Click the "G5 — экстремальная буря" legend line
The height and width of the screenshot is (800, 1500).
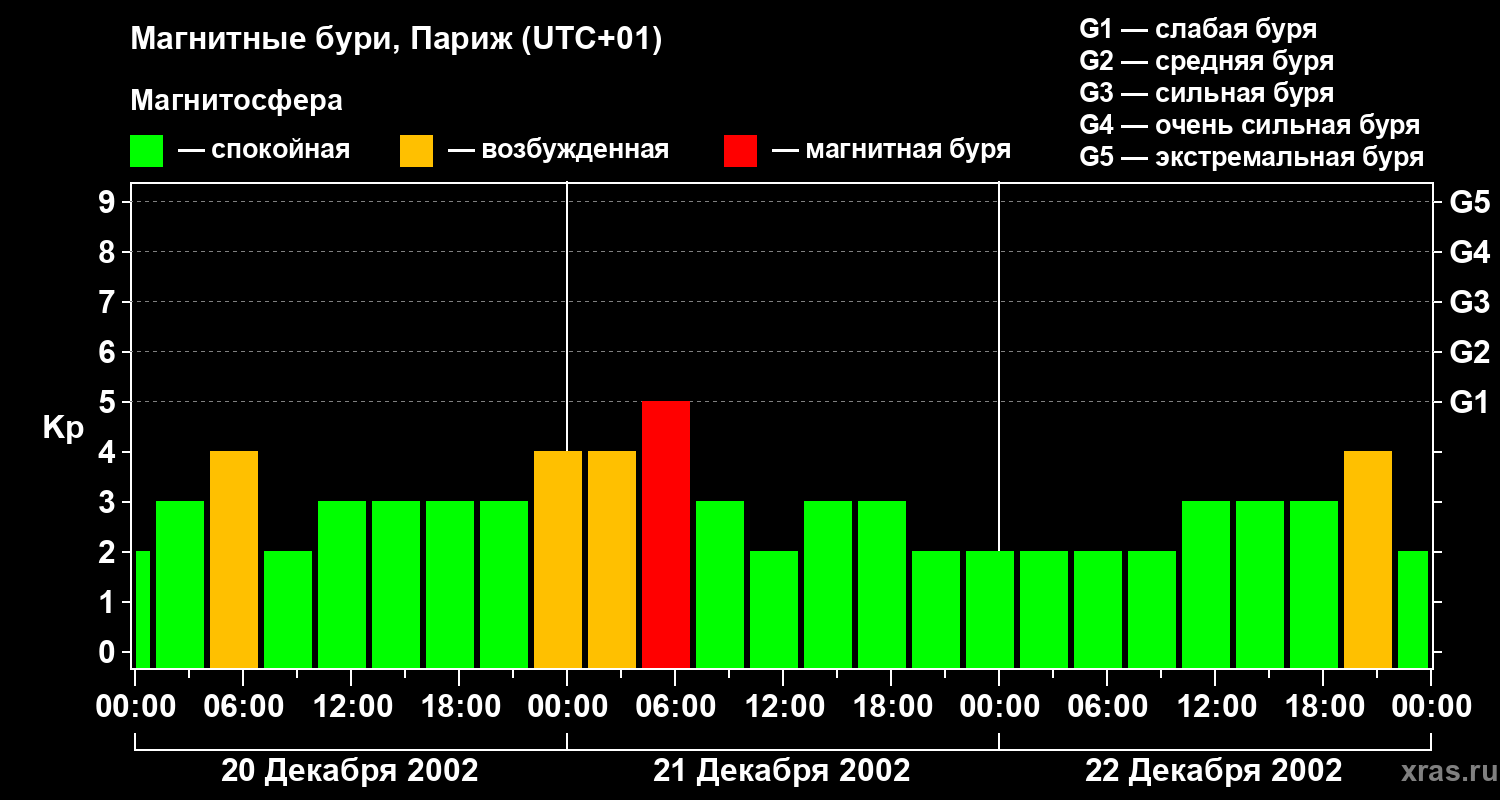click(1252, 157)
